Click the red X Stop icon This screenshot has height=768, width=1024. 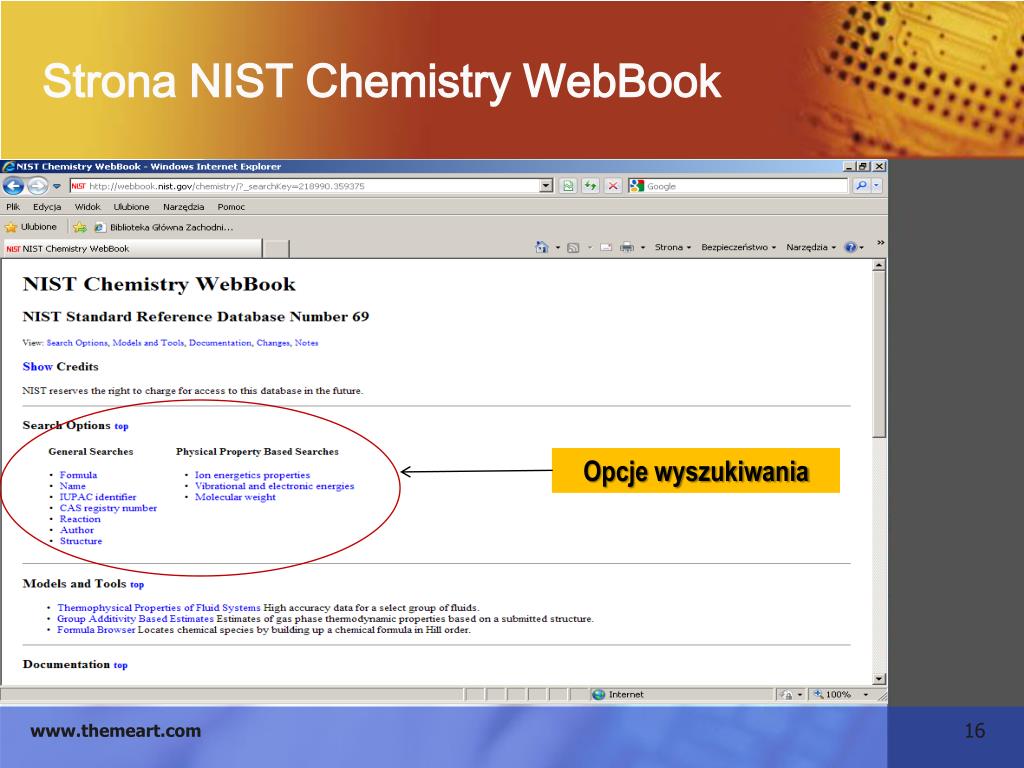613,186
